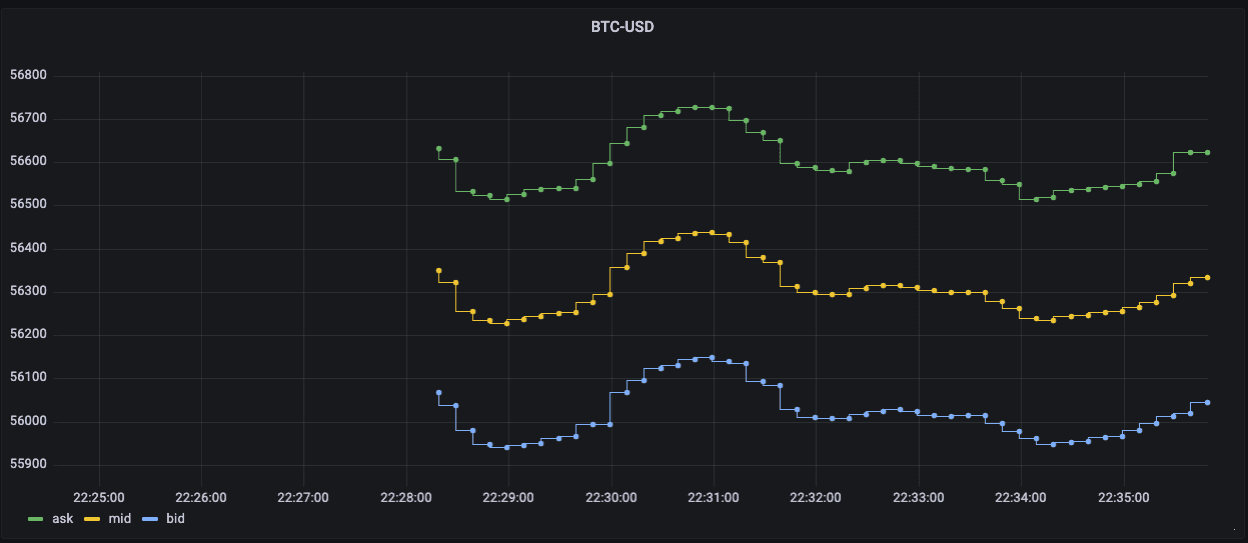Select the rightmost yellow mid data point
The height and width of the screenshot is (543, 1248).
click(x=1207, y=277)
